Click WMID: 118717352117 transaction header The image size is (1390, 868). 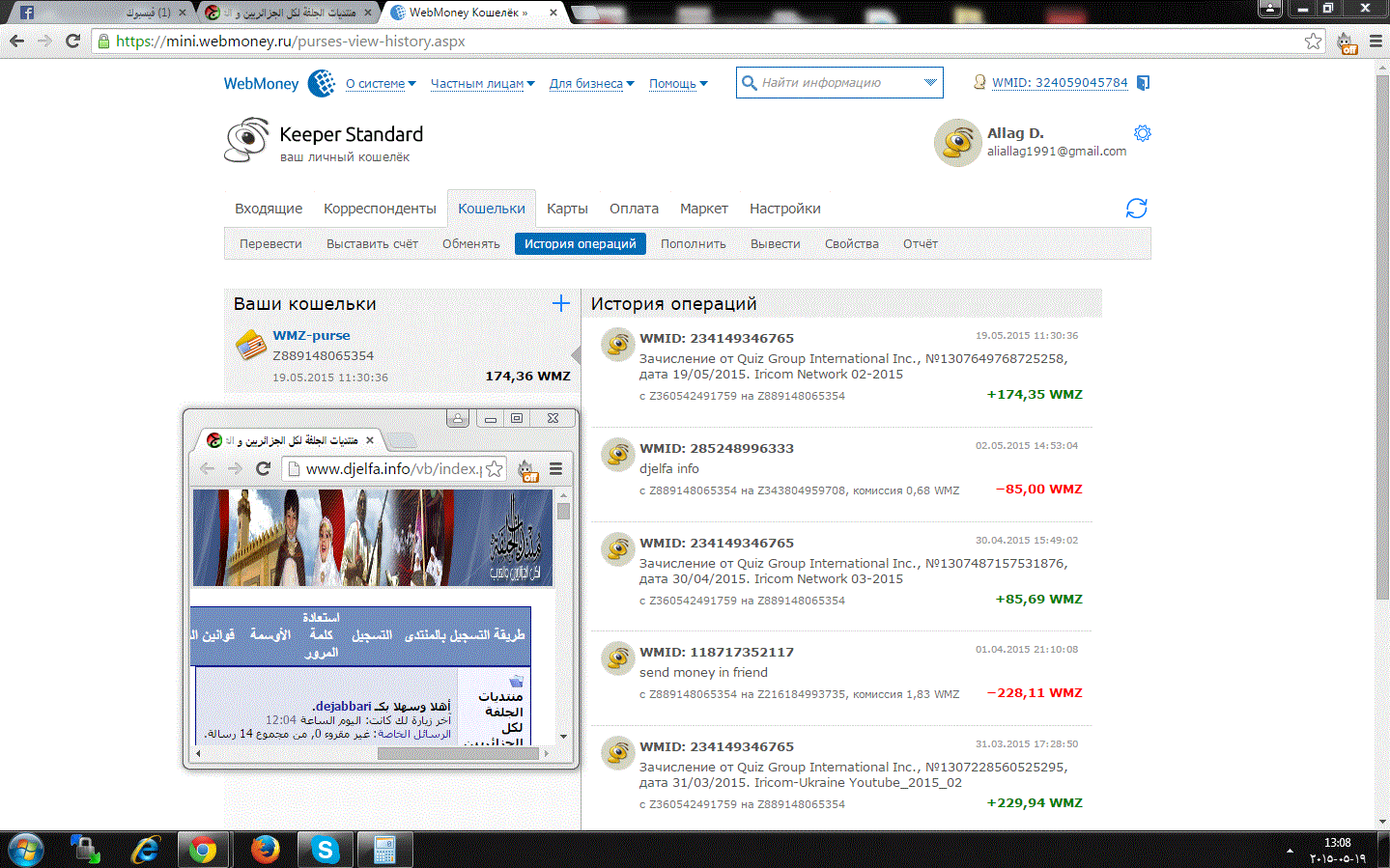point(717,652)
